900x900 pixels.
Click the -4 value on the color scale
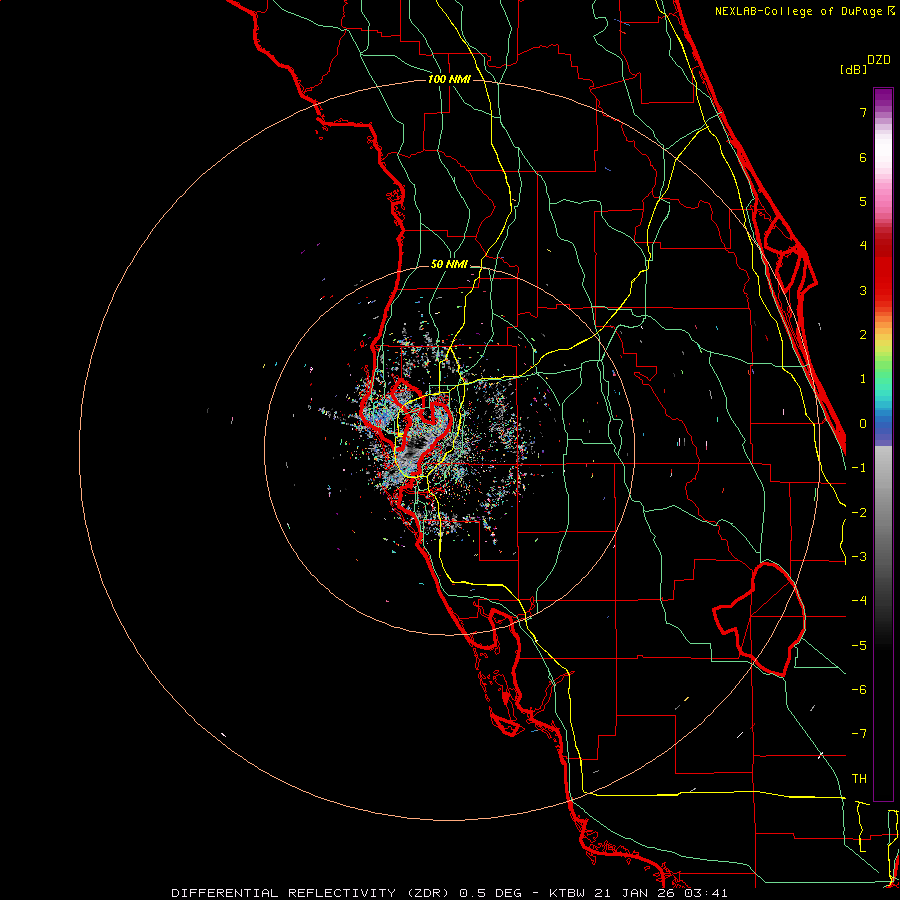coord(859,601)
